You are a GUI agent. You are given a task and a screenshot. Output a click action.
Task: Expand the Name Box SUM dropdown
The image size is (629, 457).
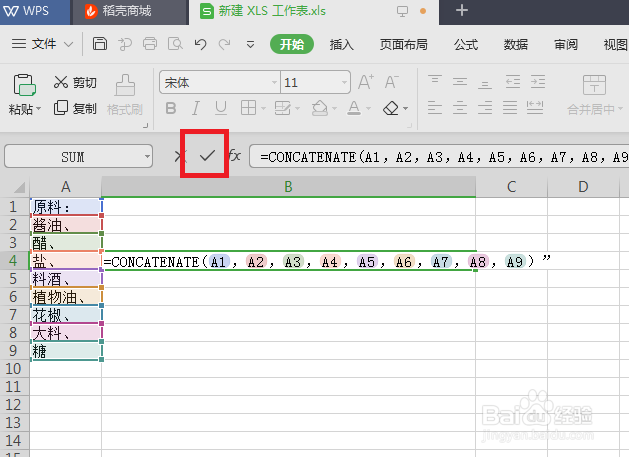(x=148, y=156)
